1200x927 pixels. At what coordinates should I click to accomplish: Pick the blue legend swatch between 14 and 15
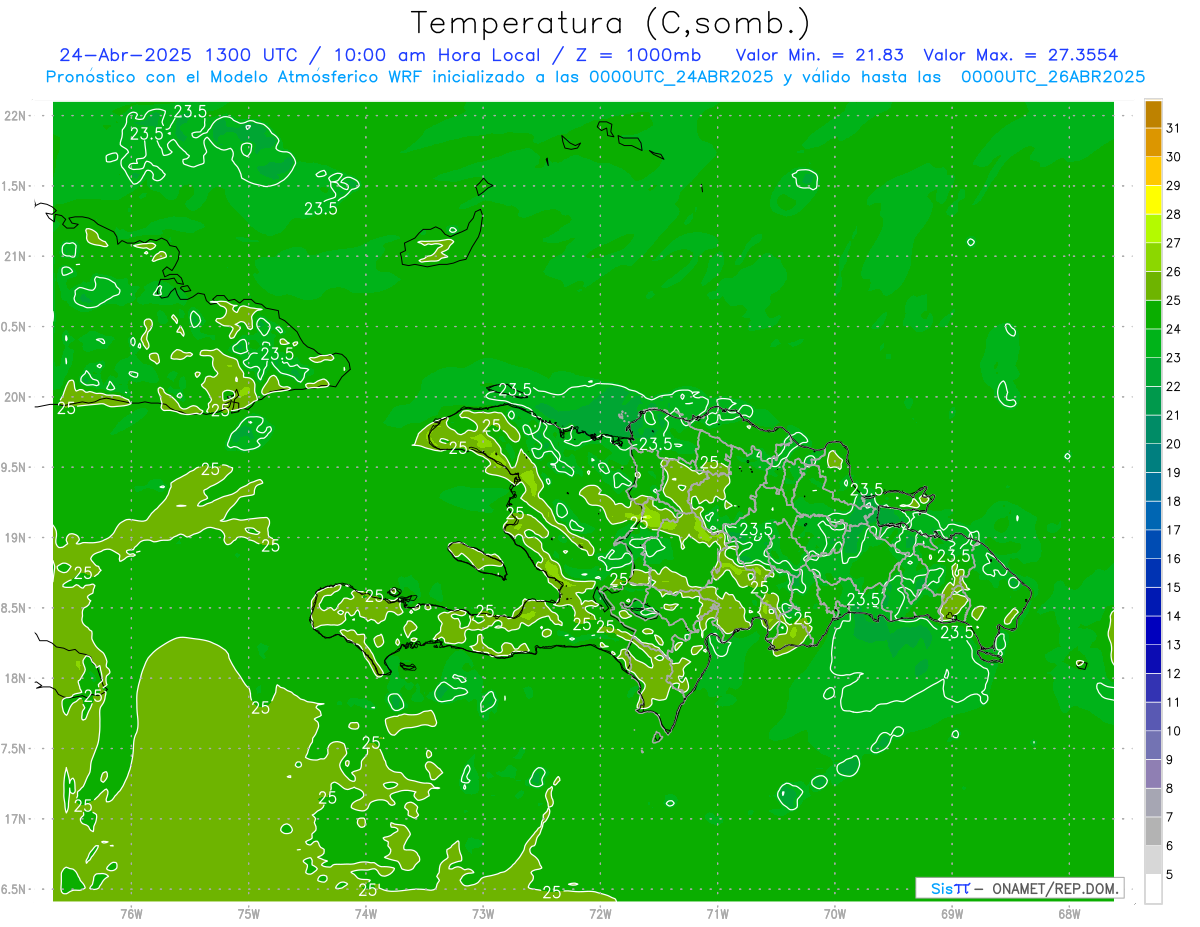pos(1153,602)
